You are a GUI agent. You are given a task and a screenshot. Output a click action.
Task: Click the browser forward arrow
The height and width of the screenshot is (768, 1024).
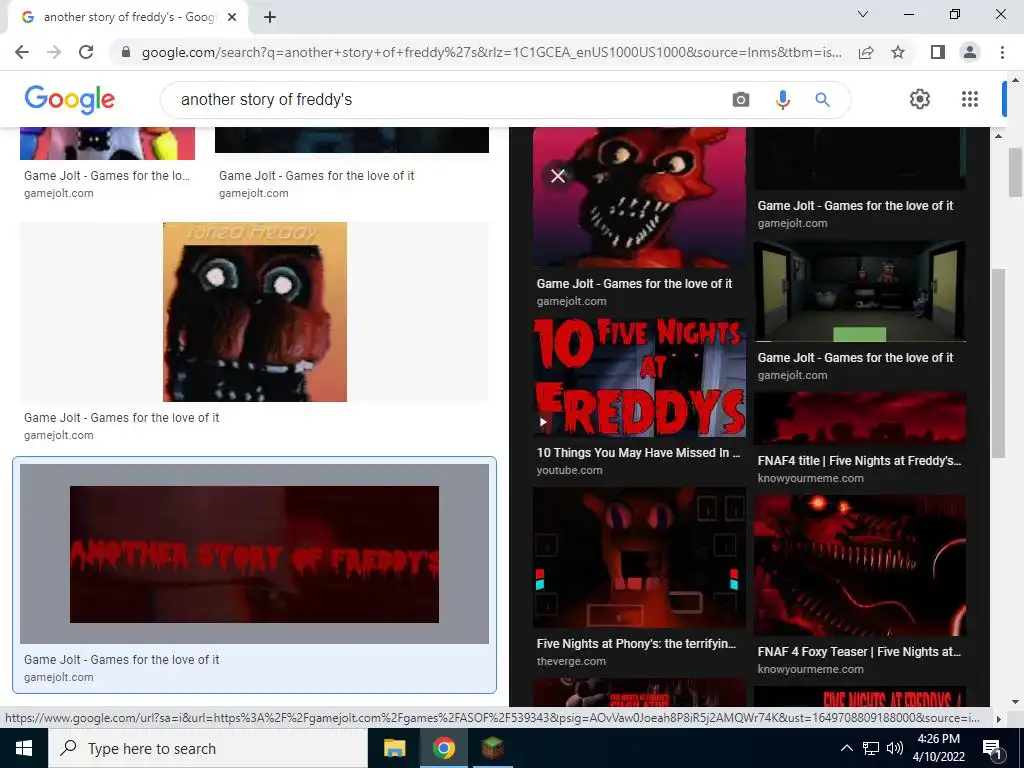pyautogui.click(x=54, y=52)
